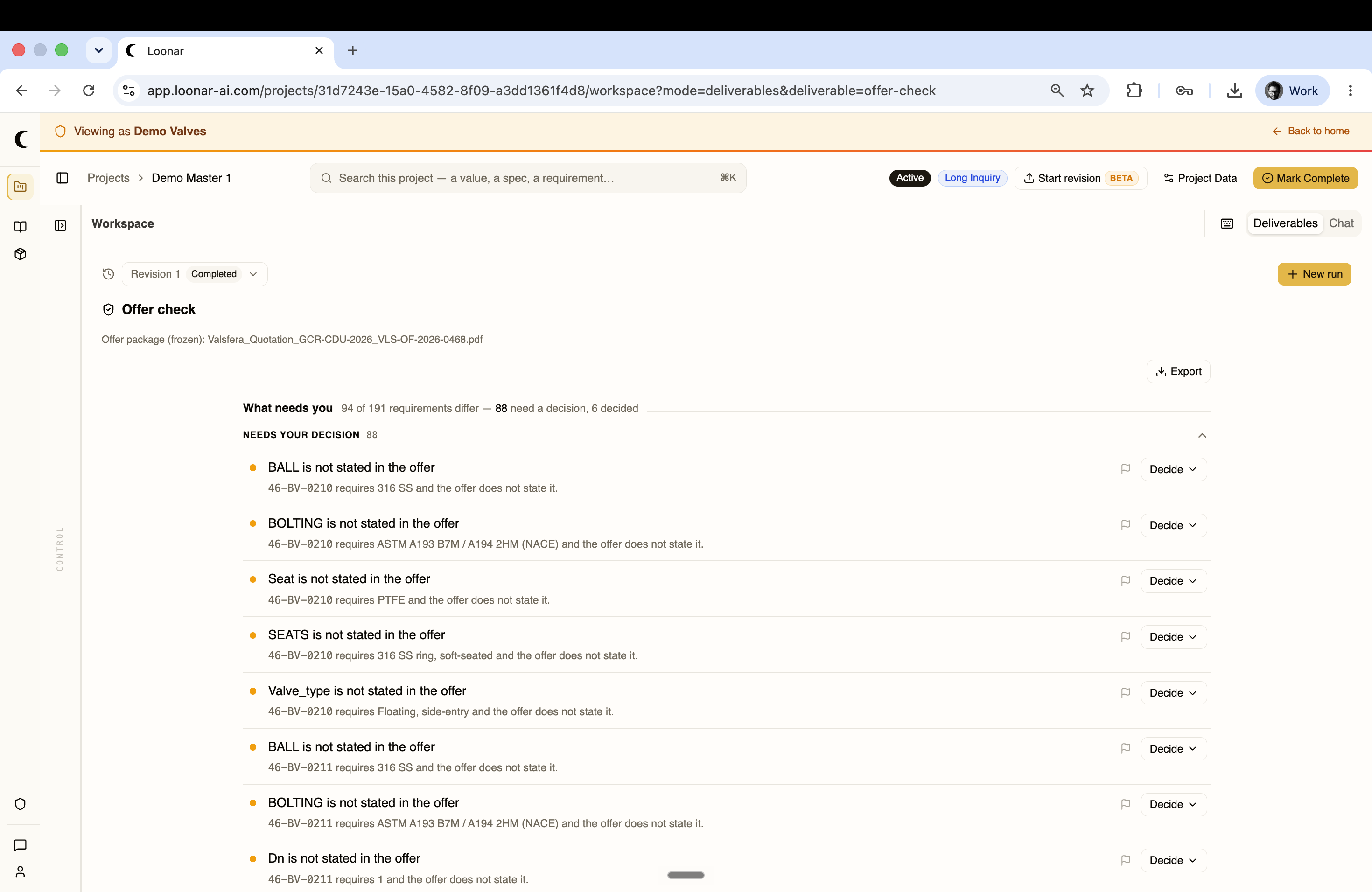This screenshot has width=1372, height=892.
Task: Click 'Demo Master 1' breadcrumb text
Action: [x=191, y=178]
